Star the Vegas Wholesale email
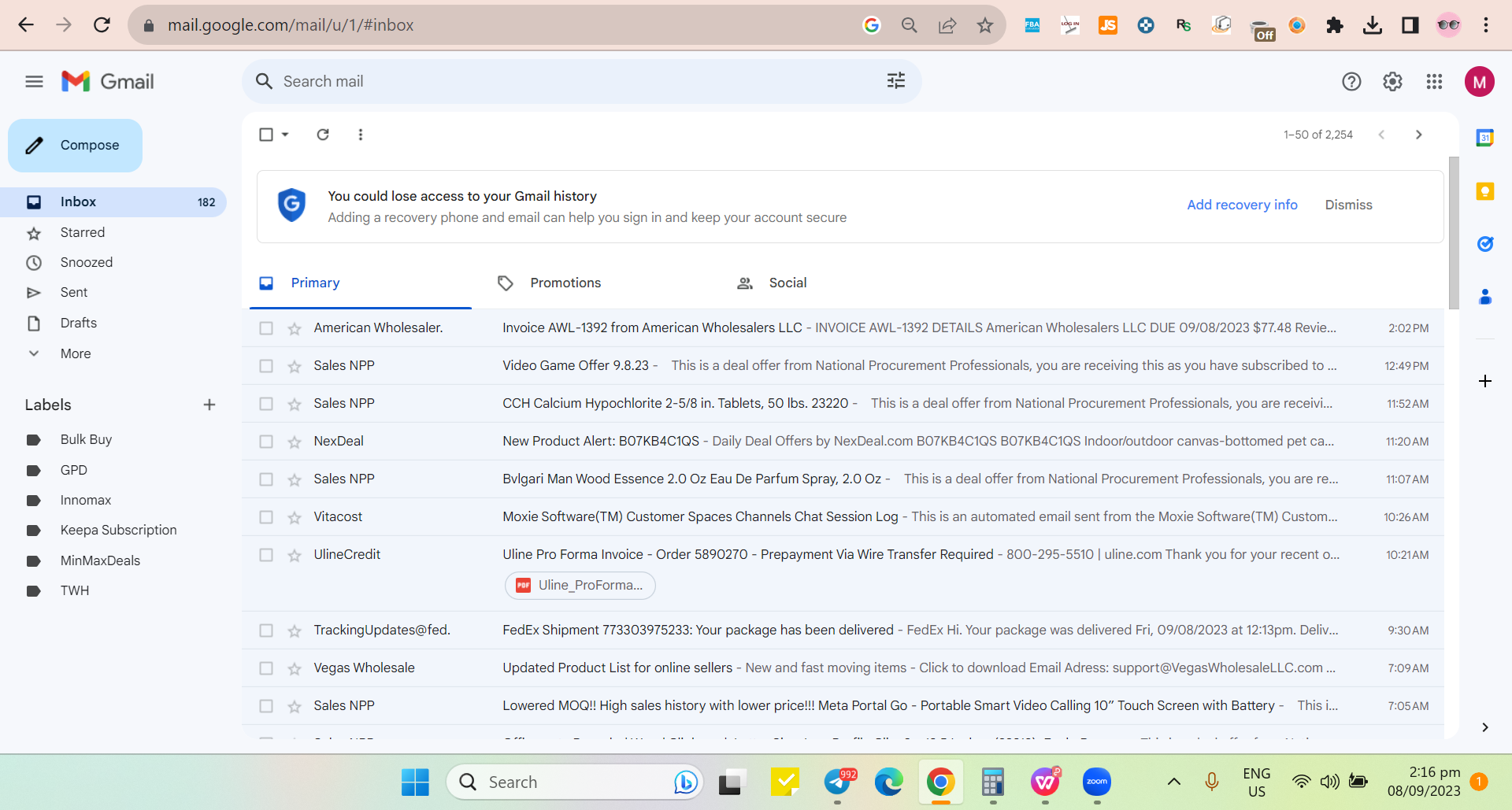Screen dimensions: 1512x810 [x=295, y=668]
